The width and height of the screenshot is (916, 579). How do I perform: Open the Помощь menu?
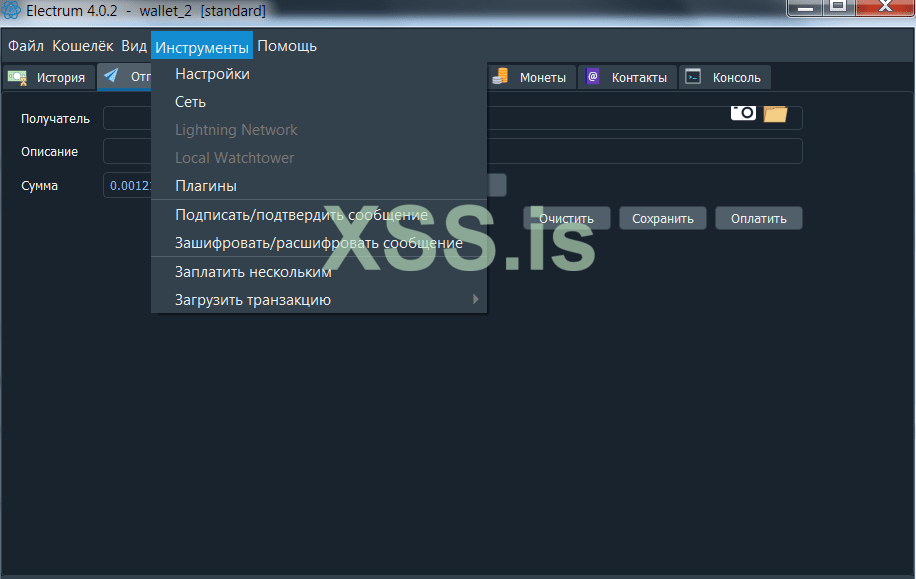(x=287, y=46)
